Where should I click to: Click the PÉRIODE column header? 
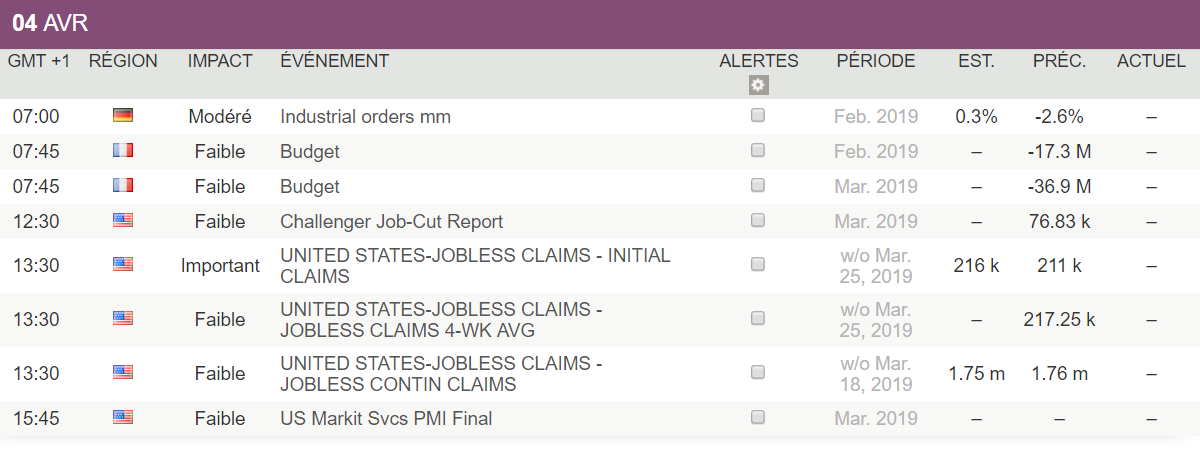click(876, 61)
